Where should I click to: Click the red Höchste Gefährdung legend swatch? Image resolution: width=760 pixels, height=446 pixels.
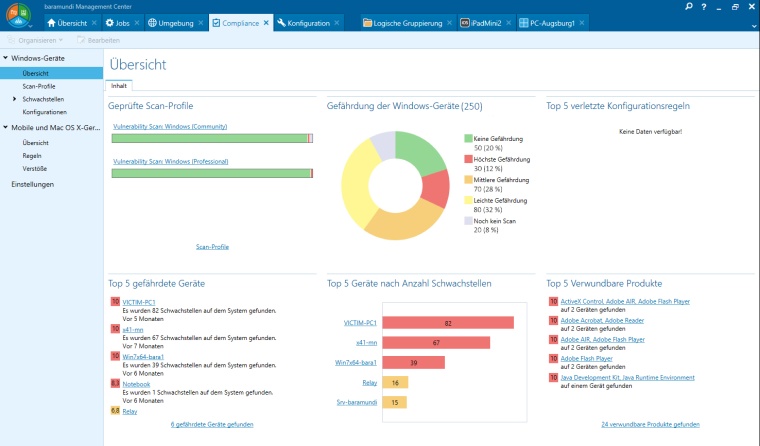[467, 159]
